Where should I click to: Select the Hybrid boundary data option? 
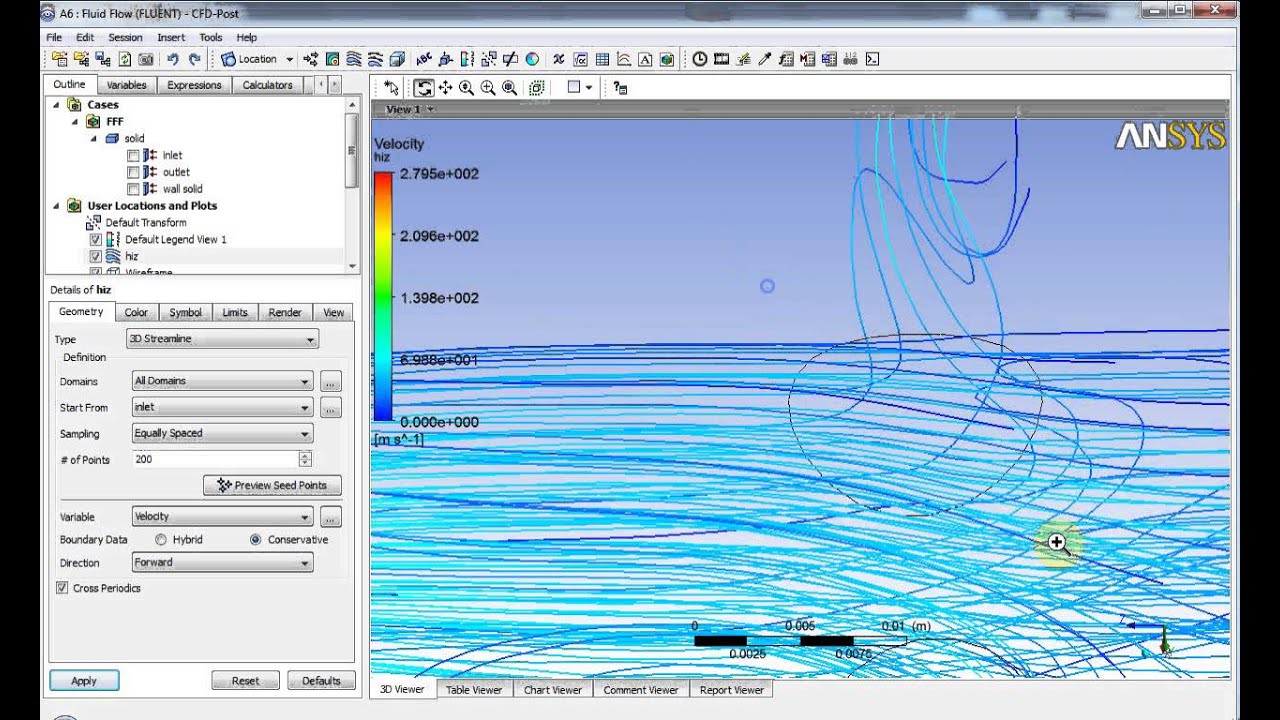click(x=161, y=539)
